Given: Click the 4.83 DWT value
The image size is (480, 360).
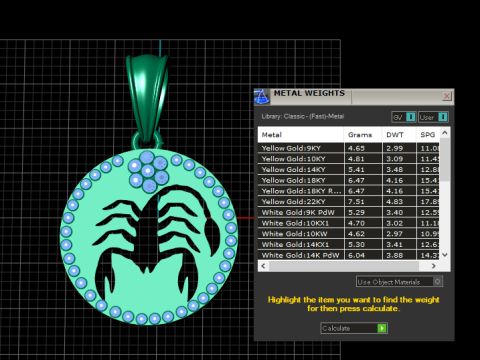Looking at the screenshot, I should [395, 201].
